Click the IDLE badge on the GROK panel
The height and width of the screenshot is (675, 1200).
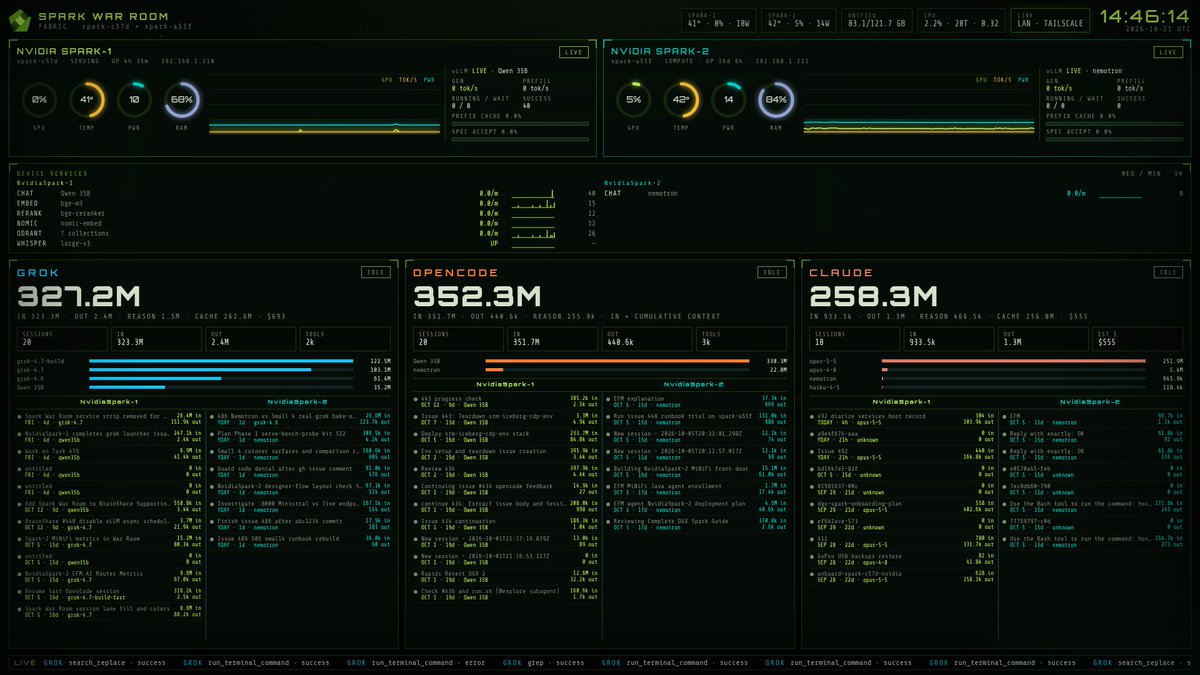tap(376, 272)
